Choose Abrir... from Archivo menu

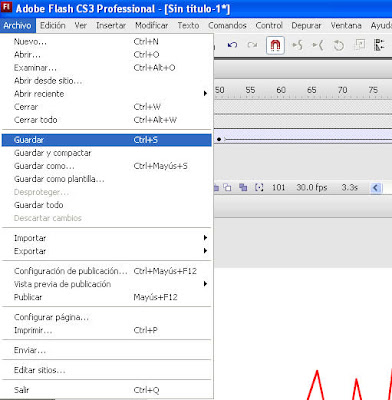107,55
